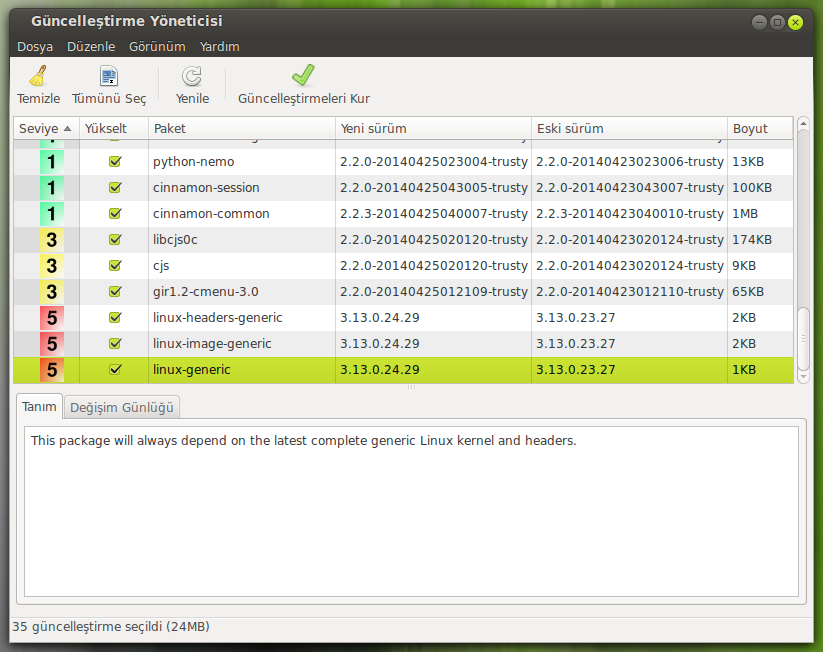Select the gir1.2-cmenu-3.0 package name
The image size is (823, 652).
click(205, 291)
